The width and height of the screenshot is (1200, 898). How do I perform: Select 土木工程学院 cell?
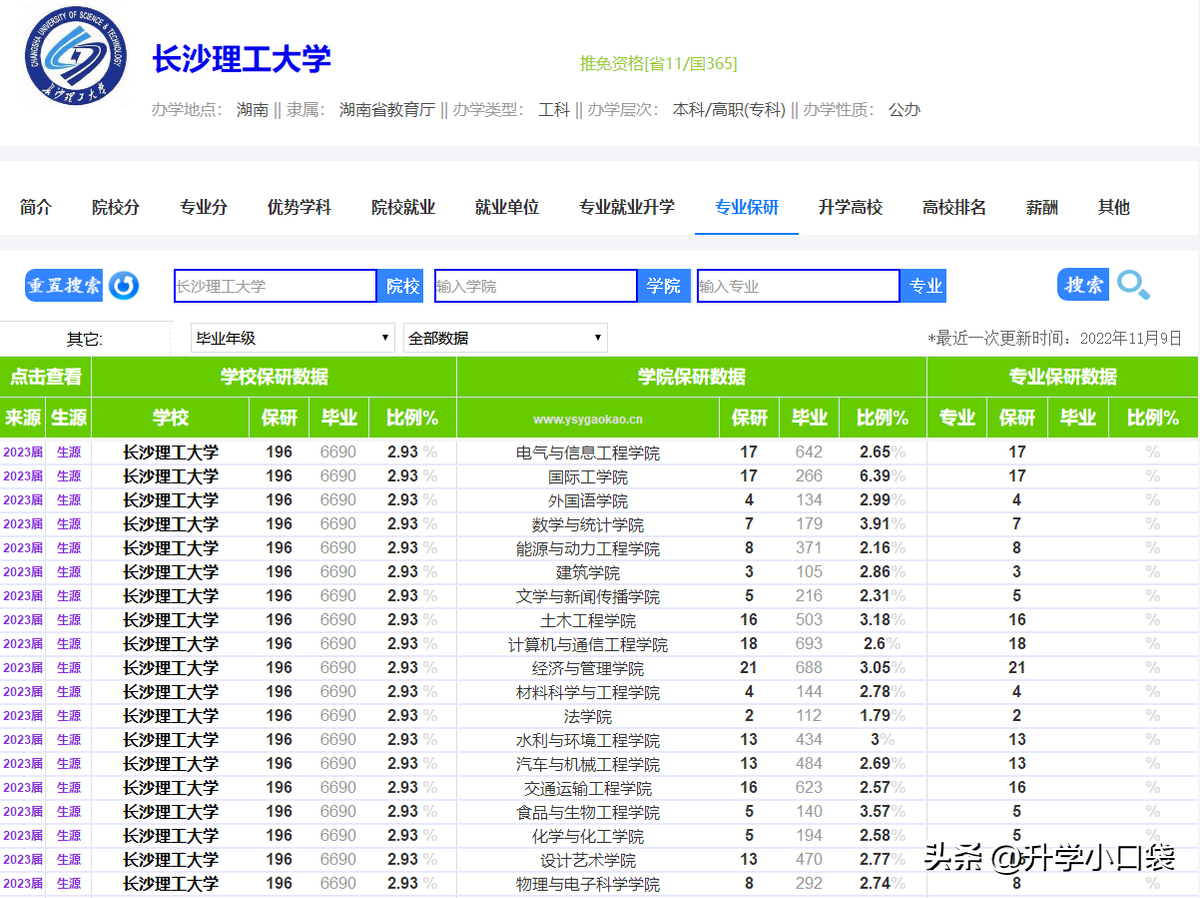588,621
